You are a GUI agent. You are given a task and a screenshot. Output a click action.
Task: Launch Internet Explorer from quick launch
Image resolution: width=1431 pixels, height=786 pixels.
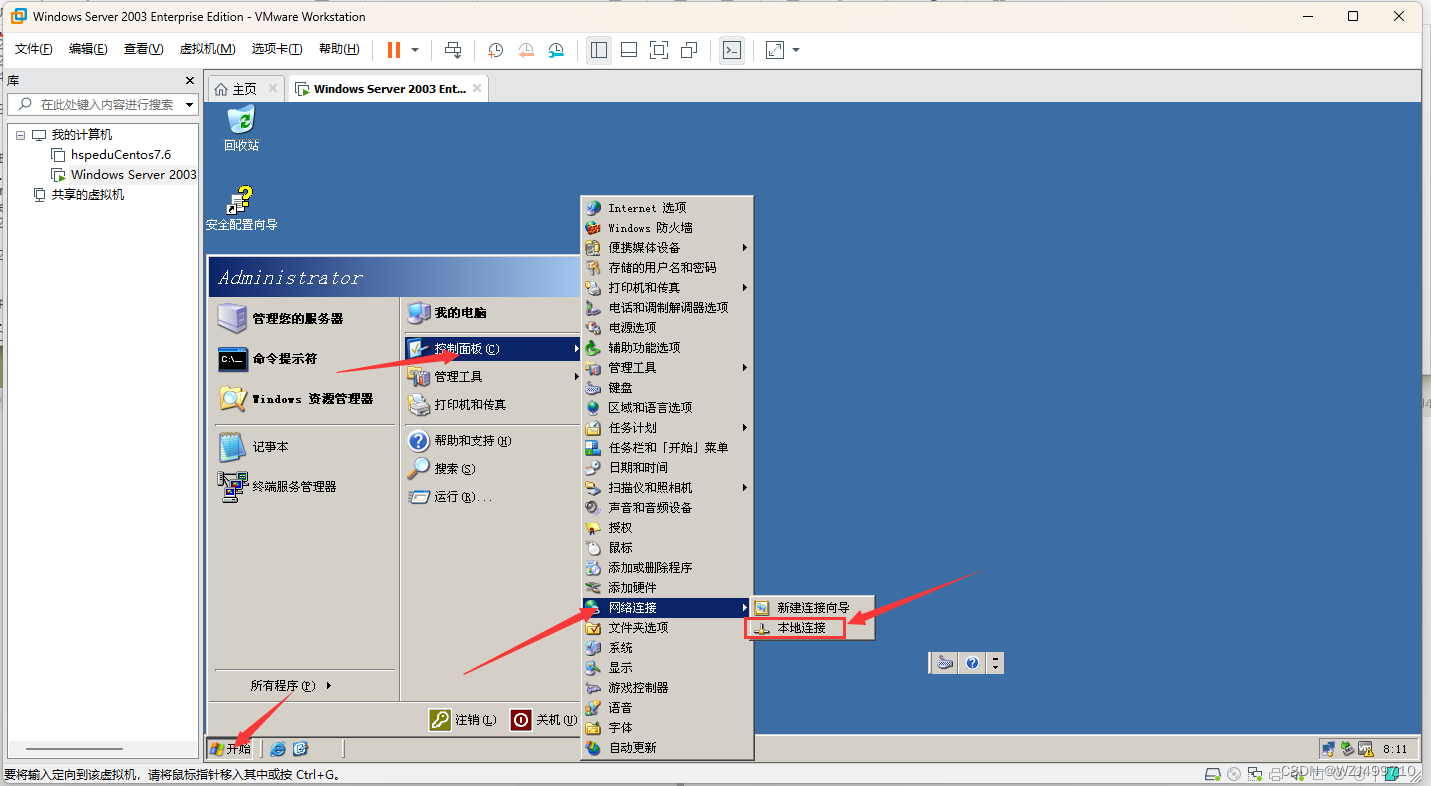[278, 748]
